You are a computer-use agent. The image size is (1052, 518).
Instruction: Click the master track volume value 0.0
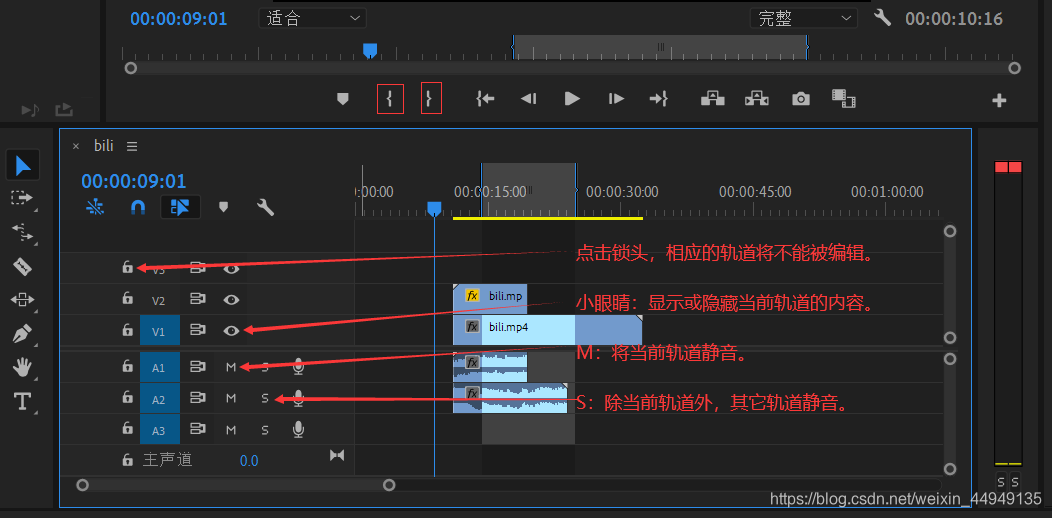click(x=249, y=461)
